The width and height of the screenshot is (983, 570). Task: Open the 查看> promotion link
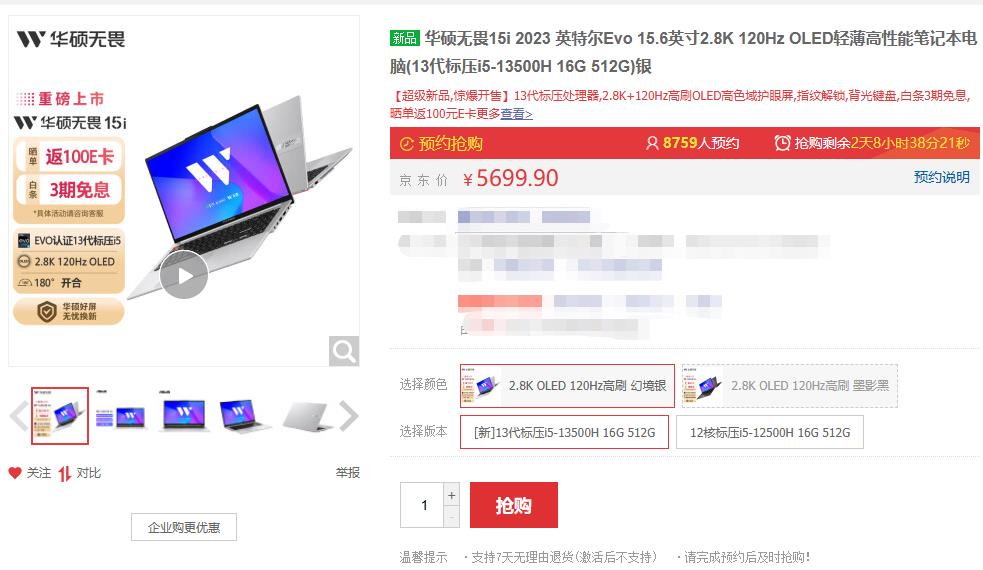point(516,114)
